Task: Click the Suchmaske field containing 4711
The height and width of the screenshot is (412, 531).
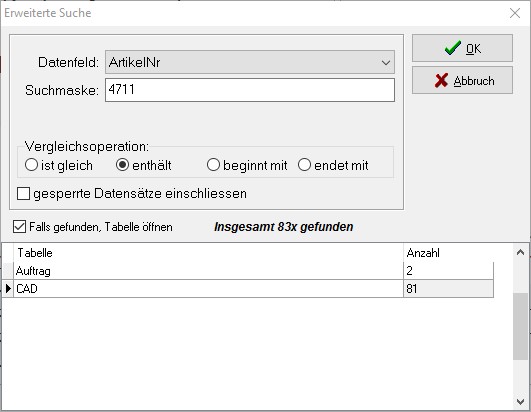Action: (250, 90)
